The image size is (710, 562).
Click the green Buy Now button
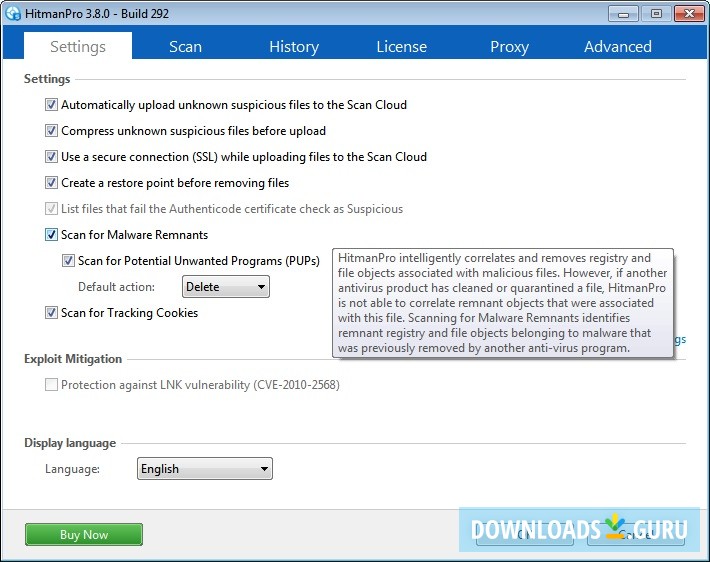pyautogui.click(x=84, y=534)
